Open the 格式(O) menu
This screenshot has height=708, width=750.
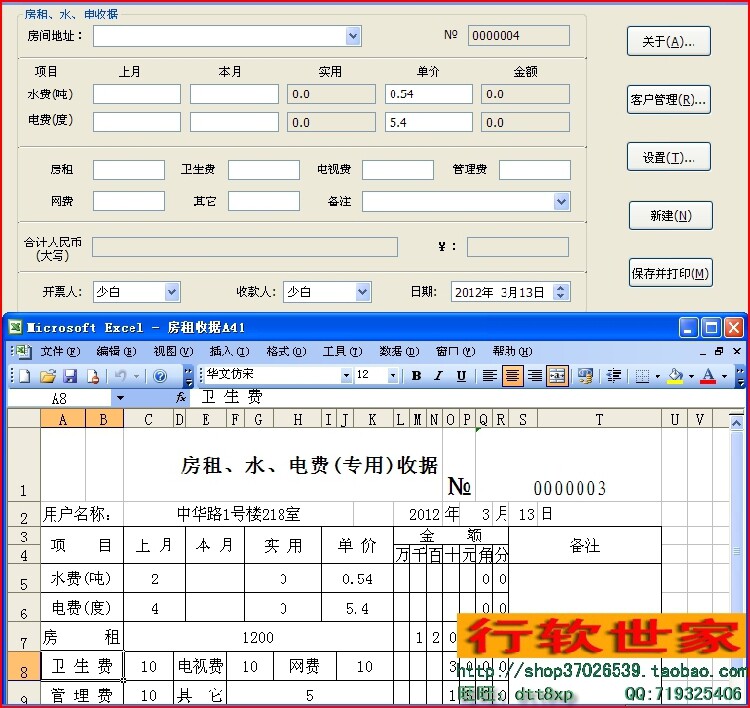[286, 352]
